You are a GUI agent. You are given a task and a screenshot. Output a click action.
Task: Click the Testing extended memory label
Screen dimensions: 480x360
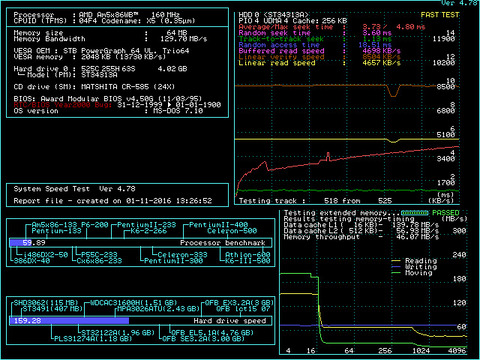tap(341, 213)
